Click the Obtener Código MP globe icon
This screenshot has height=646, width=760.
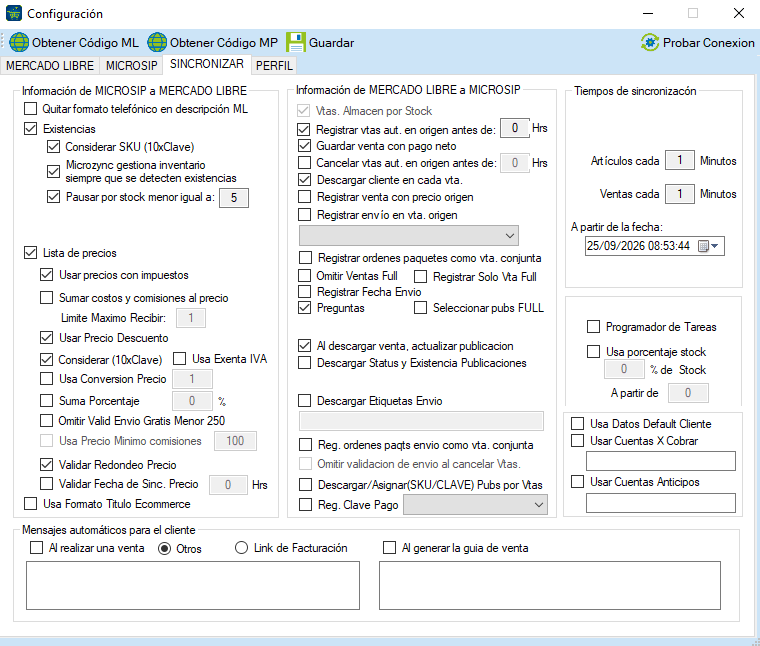pos(157,42)
